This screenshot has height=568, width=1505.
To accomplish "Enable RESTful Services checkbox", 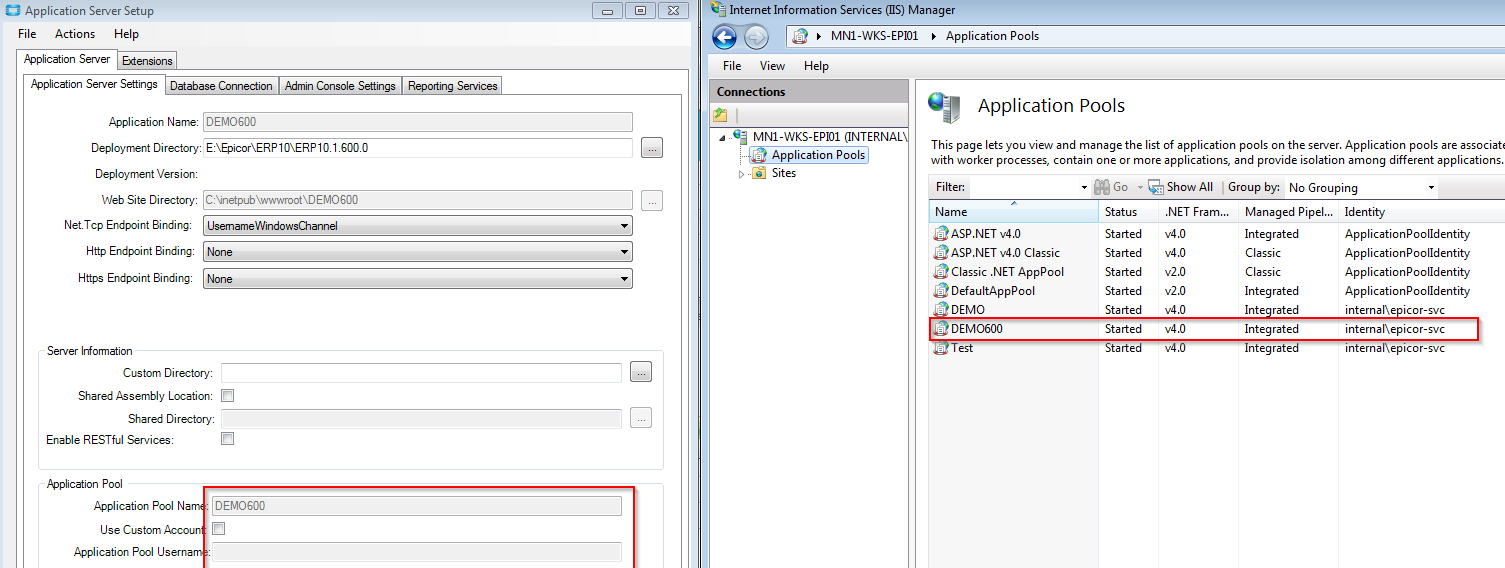I will click(x=228, y=439).
